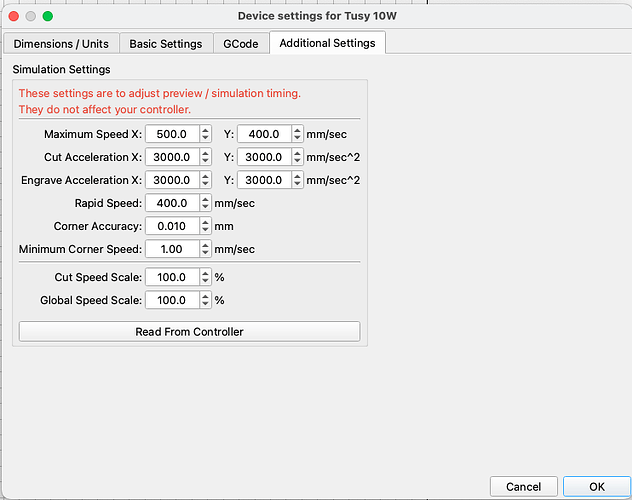Raise Rapid Speed with stepper up arrow
This screenshot has width=632, height=500.
pos(205,199)
